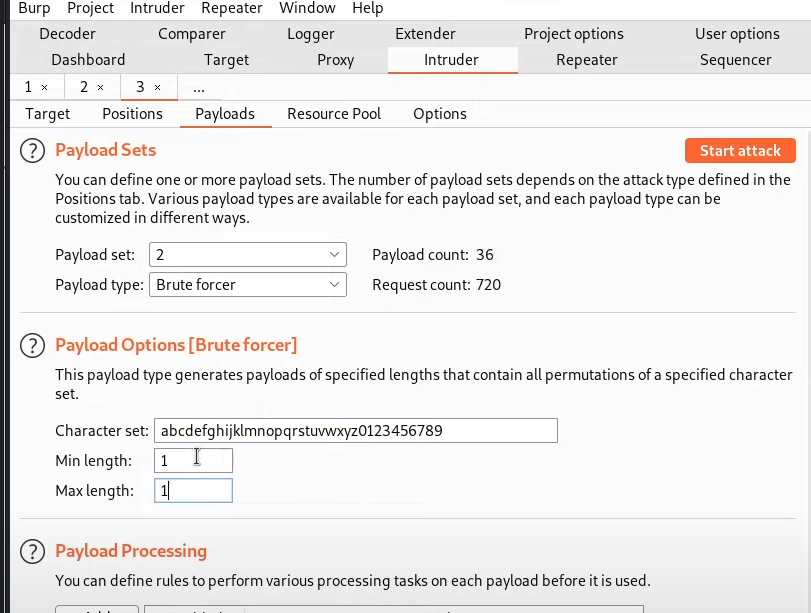Close Intruder attack tab 1
The width and height of the screenshot is (811, 613).
click(44, 87)
